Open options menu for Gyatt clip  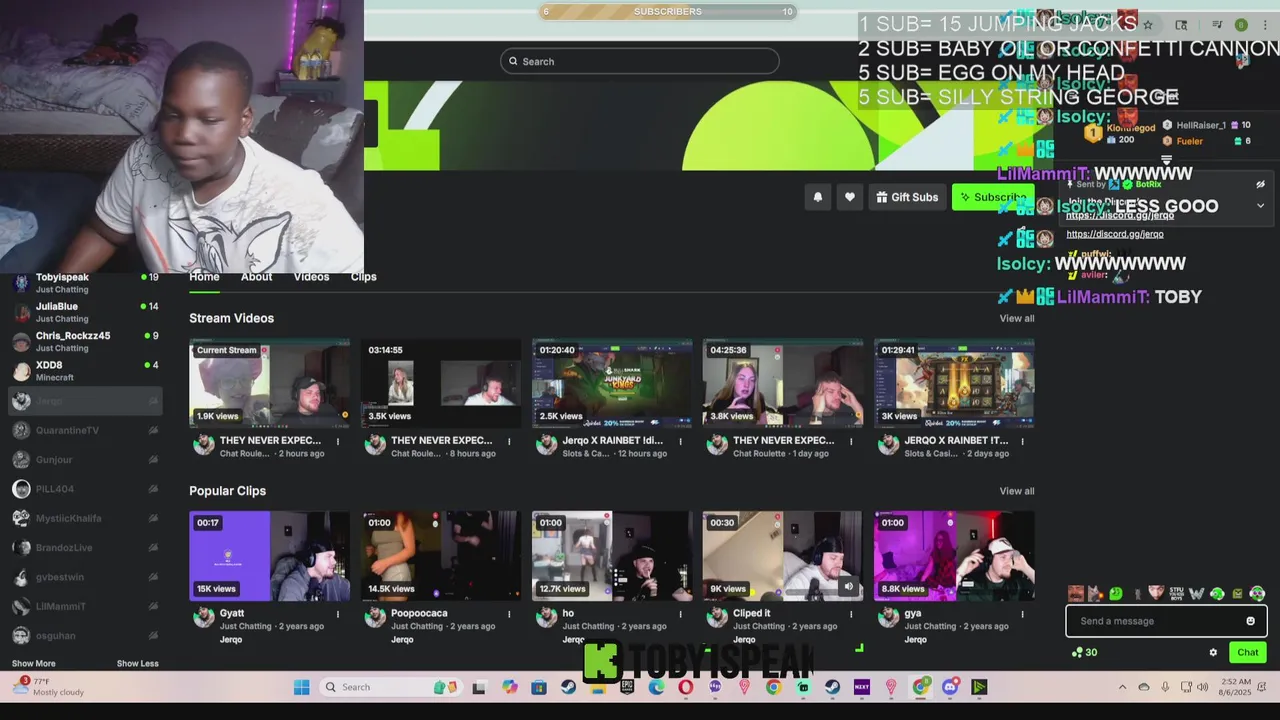(338, 614)
